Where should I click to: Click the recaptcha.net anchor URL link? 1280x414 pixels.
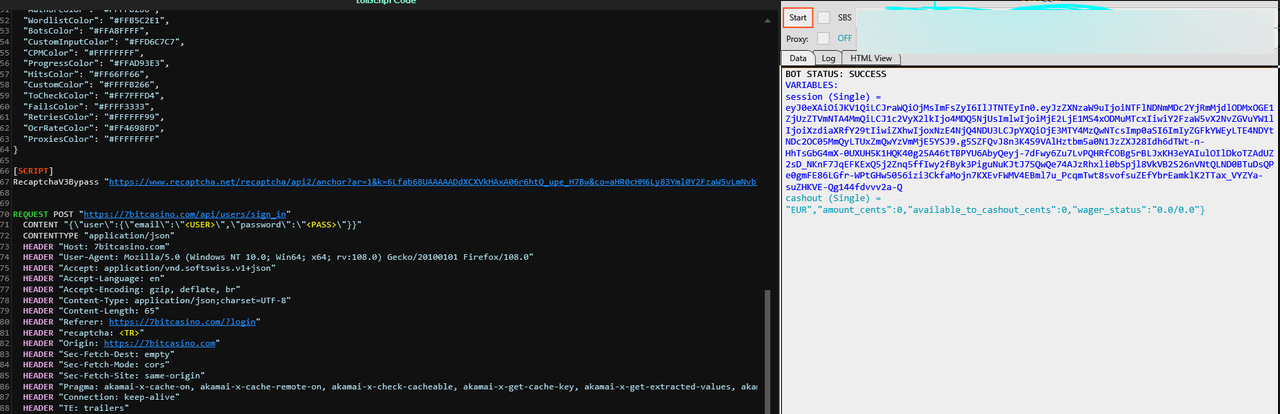430,182
